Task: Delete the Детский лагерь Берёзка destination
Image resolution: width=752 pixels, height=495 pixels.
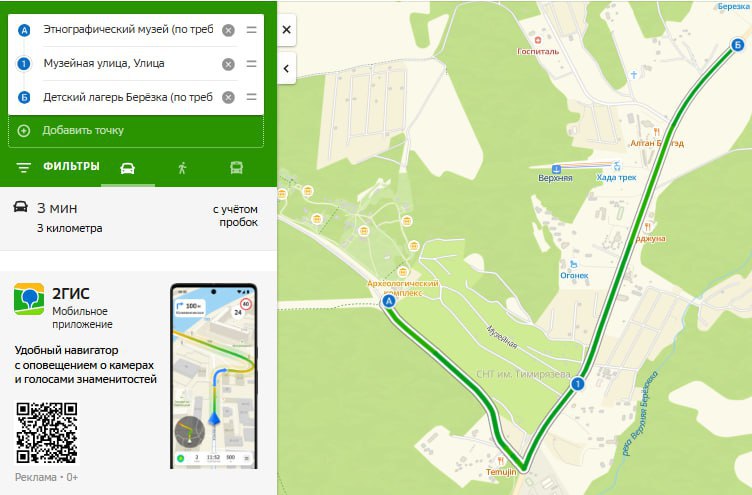Action: coord(228,97)
